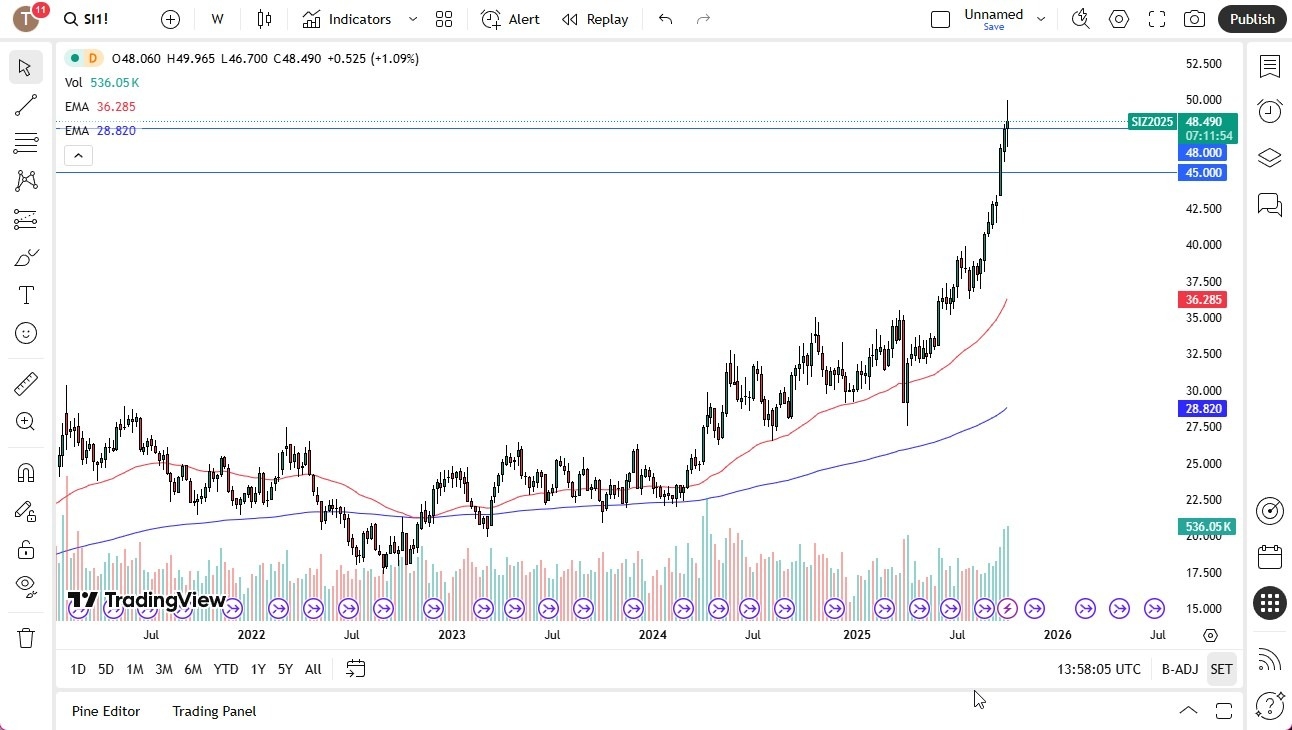Select the trend line drawing tool

(x=26, y=105)
